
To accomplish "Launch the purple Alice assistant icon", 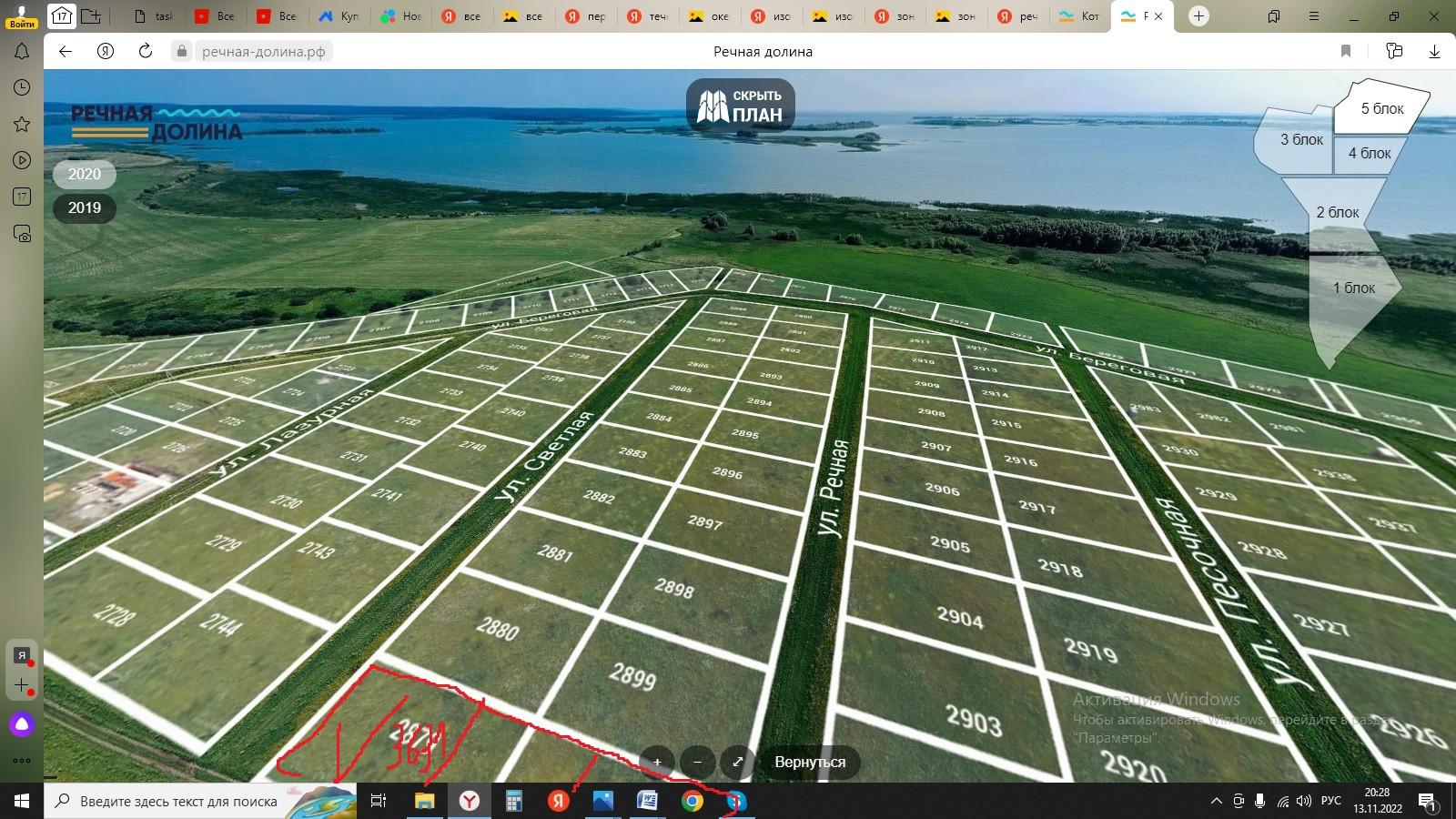I will tap(22, 724).
